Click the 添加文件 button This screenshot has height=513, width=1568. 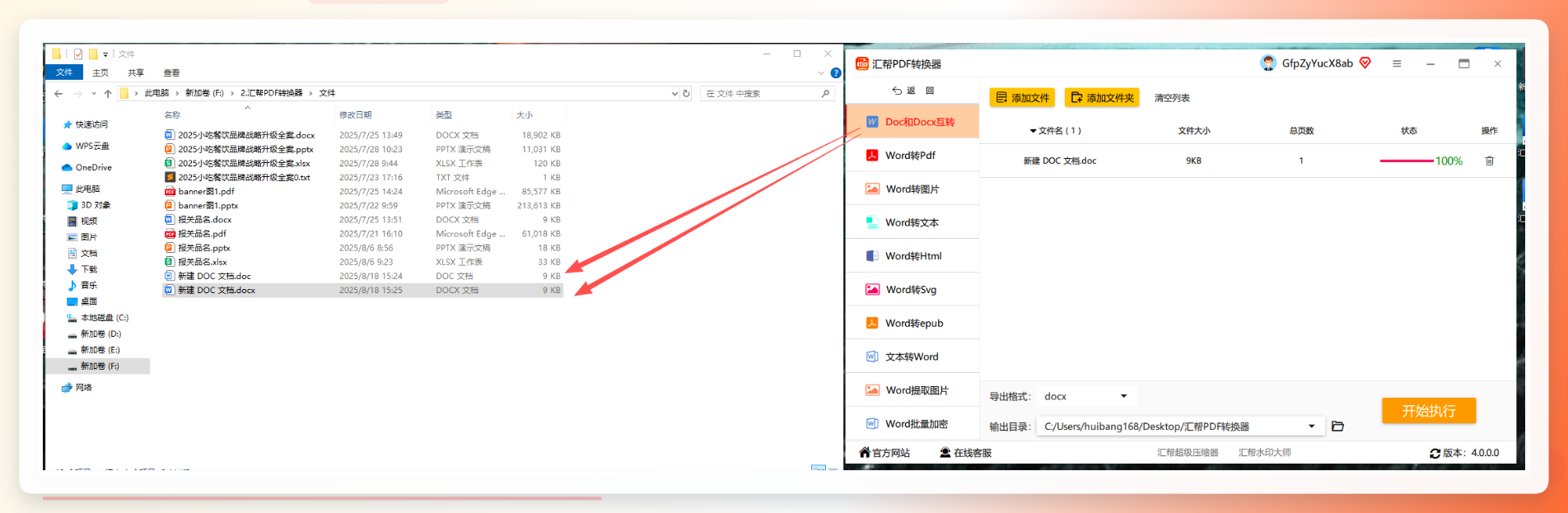(x=1022, y=98)
